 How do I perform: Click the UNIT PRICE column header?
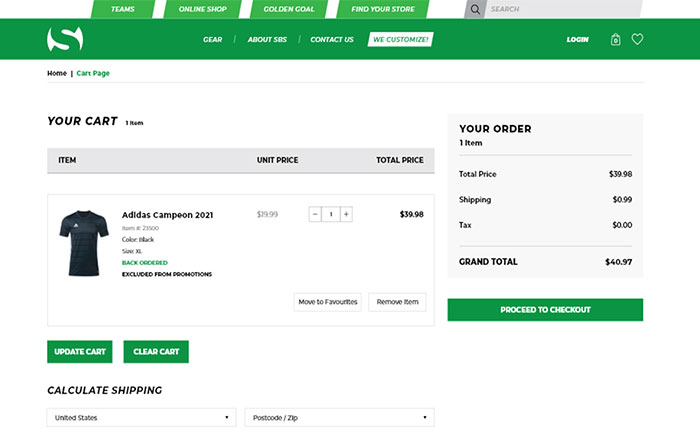[277, 160]
